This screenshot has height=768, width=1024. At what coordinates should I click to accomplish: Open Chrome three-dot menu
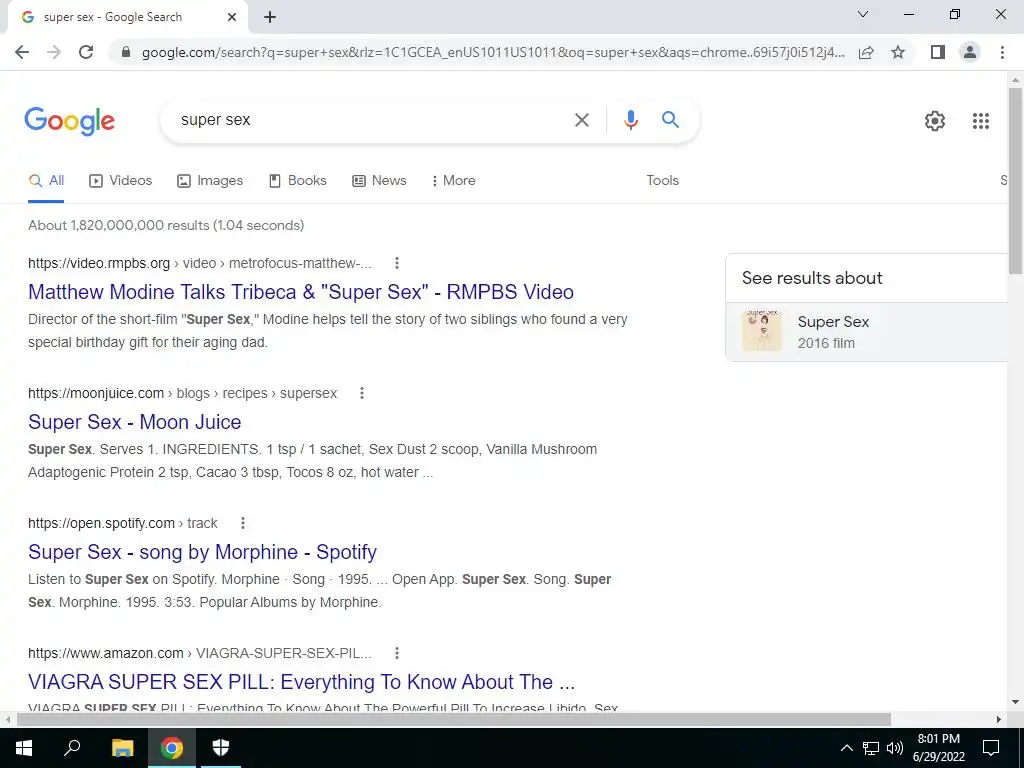1002,52
